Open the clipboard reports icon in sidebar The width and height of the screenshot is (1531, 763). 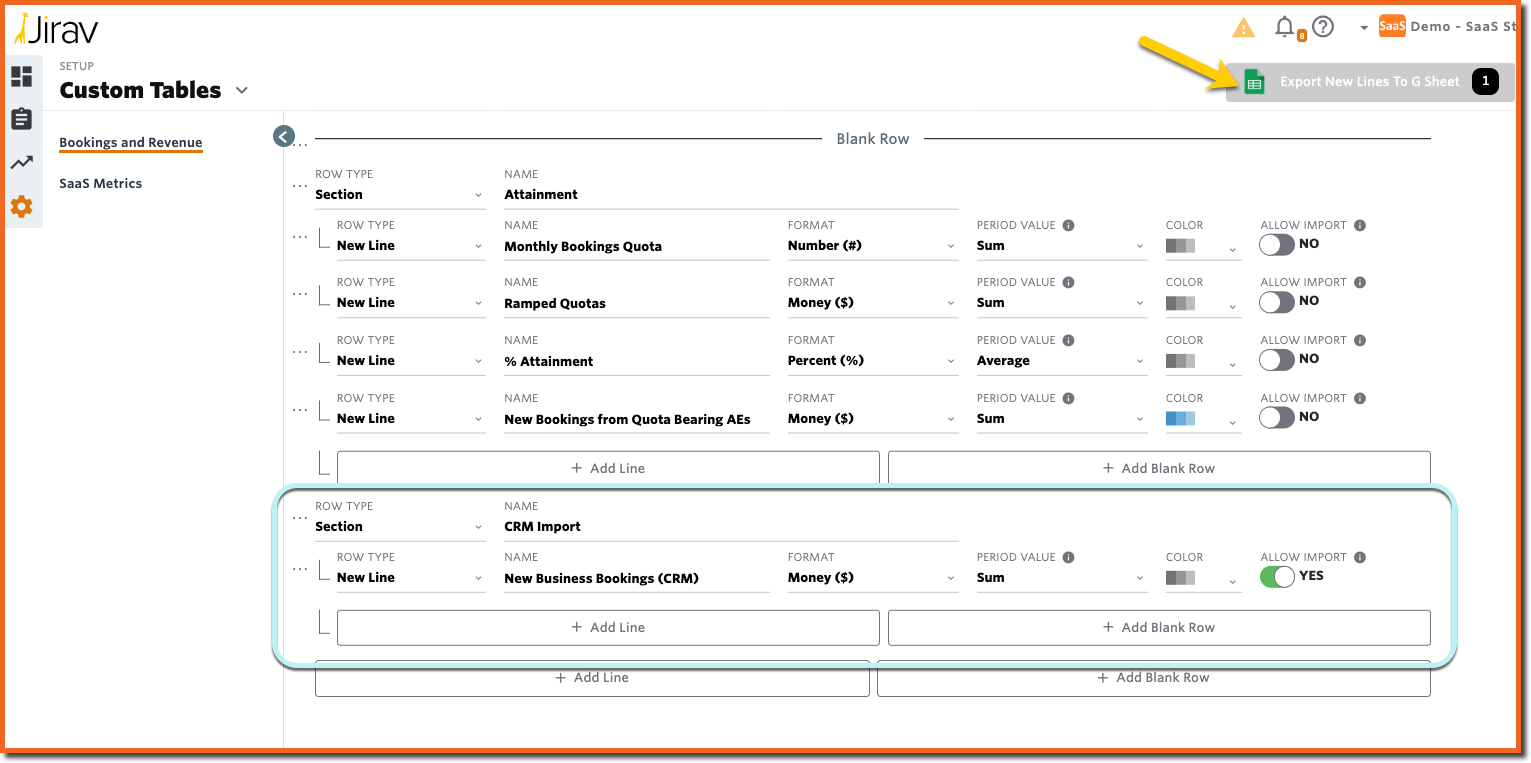(x=21, y=119)
